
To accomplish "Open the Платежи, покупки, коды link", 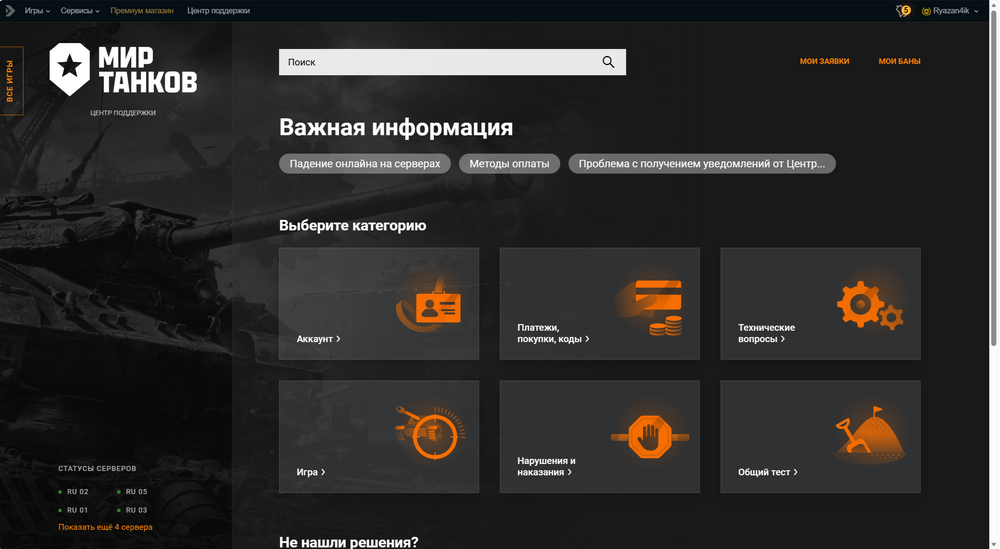I will [553, 333].
